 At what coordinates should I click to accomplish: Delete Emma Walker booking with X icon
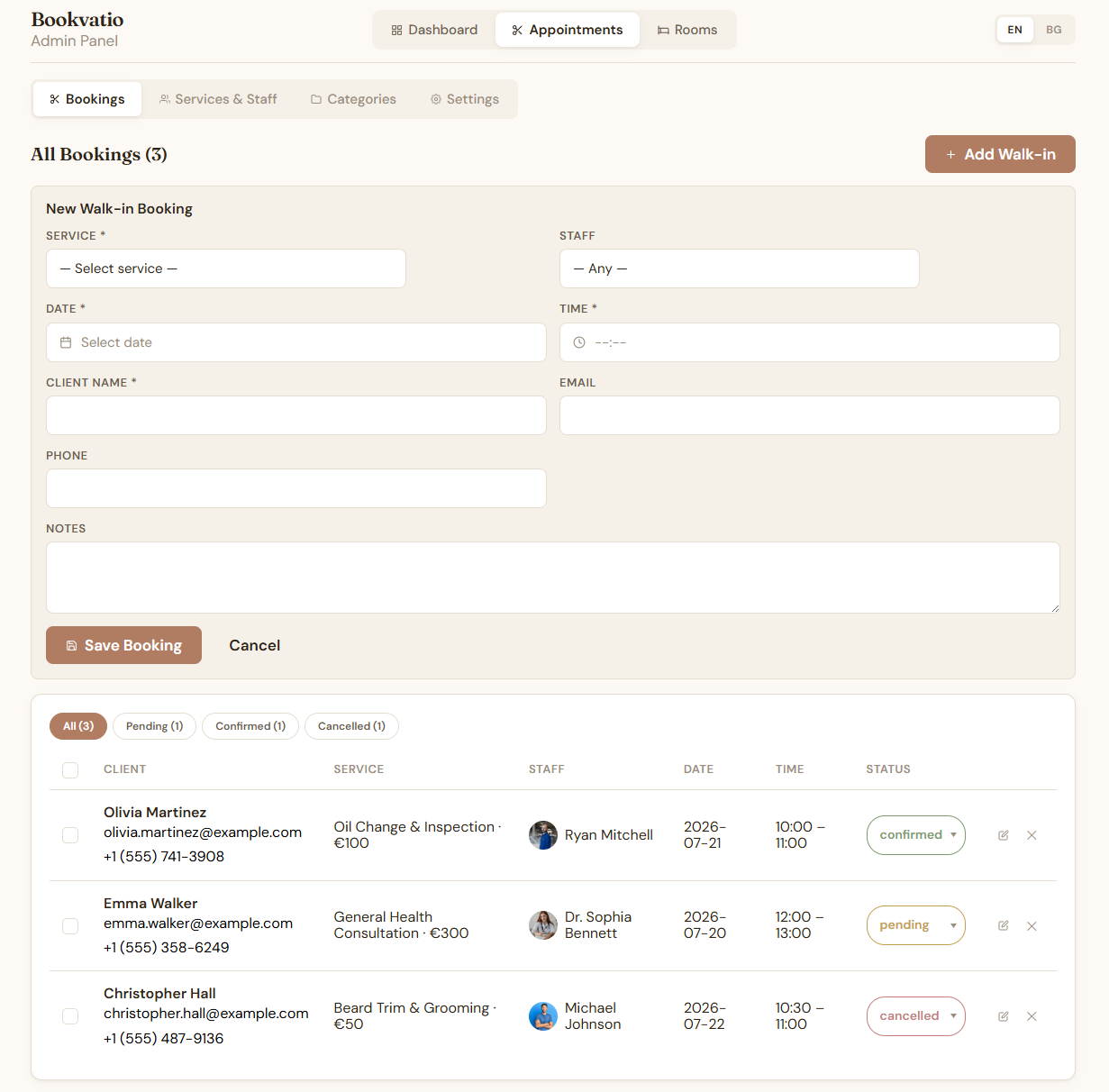1032,925
